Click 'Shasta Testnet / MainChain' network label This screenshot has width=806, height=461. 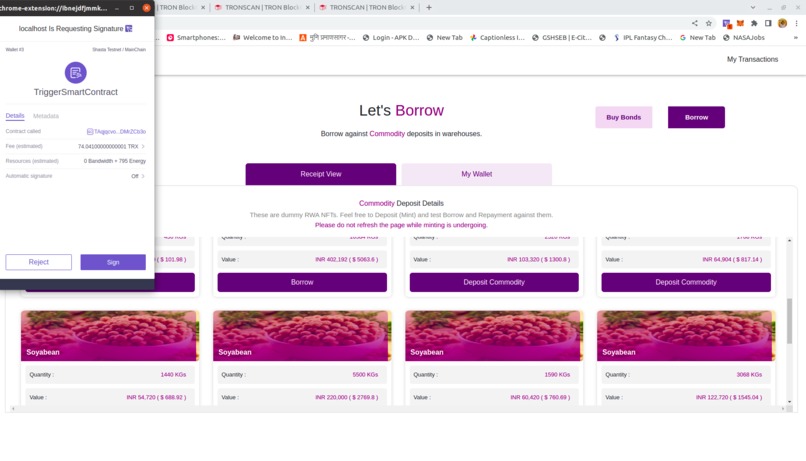point(119,50)
